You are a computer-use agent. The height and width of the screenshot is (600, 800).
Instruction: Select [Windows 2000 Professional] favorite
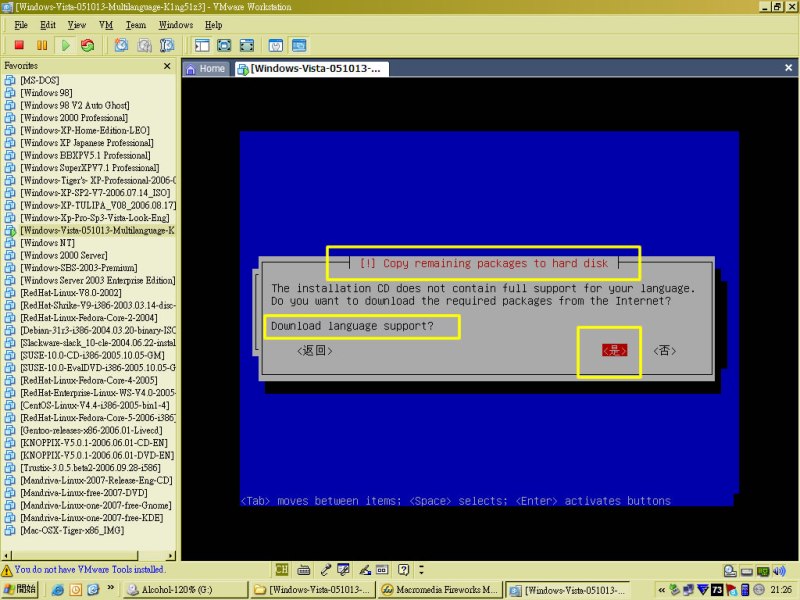click(74, 118)
